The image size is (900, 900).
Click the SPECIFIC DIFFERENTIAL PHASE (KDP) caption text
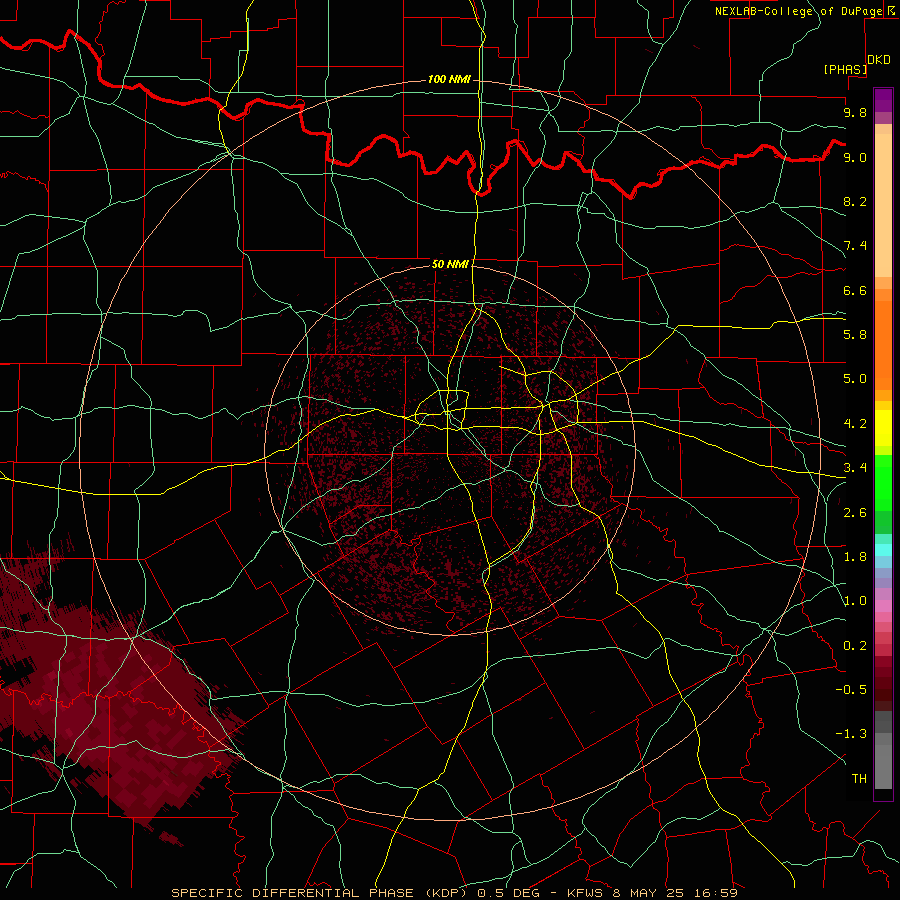[320, 893]
